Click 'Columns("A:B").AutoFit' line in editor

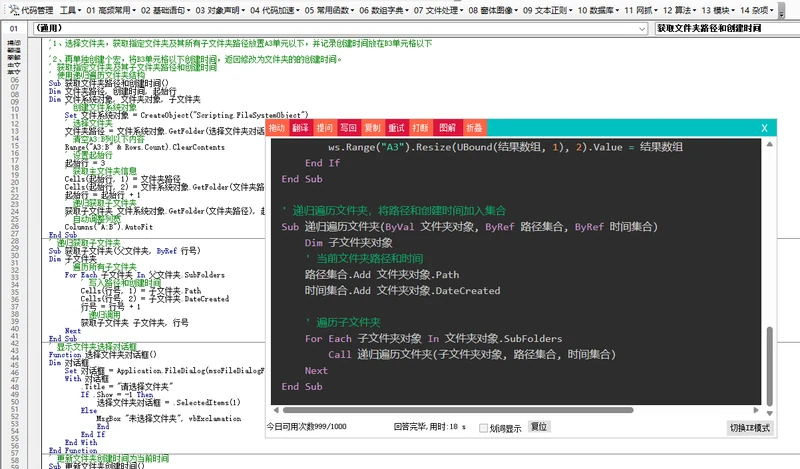pyautogui.click(x=109, y=227)
